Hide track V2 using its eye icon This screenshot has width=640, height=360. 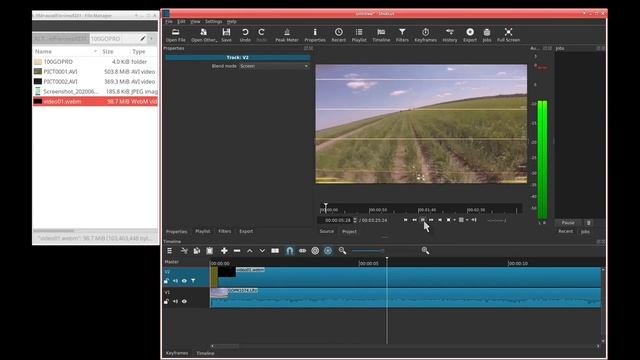tap(184, 281)
